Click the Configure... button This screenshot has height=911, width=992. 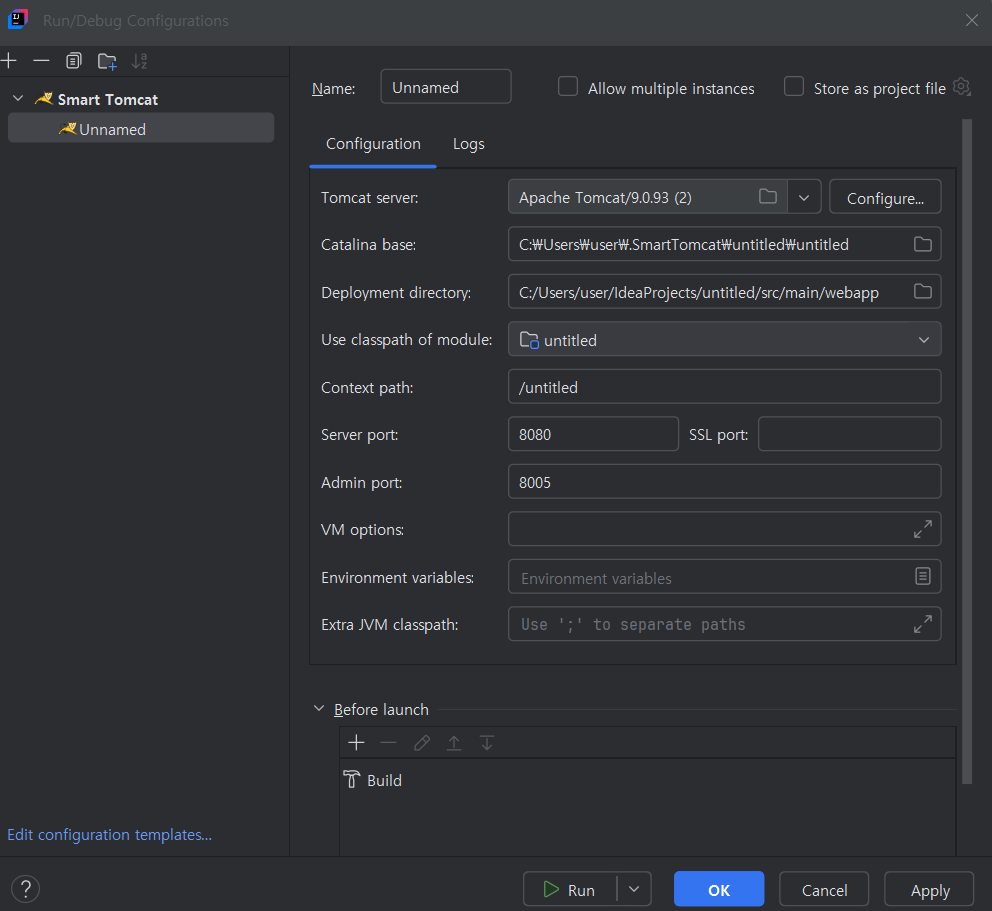(885, 197)
